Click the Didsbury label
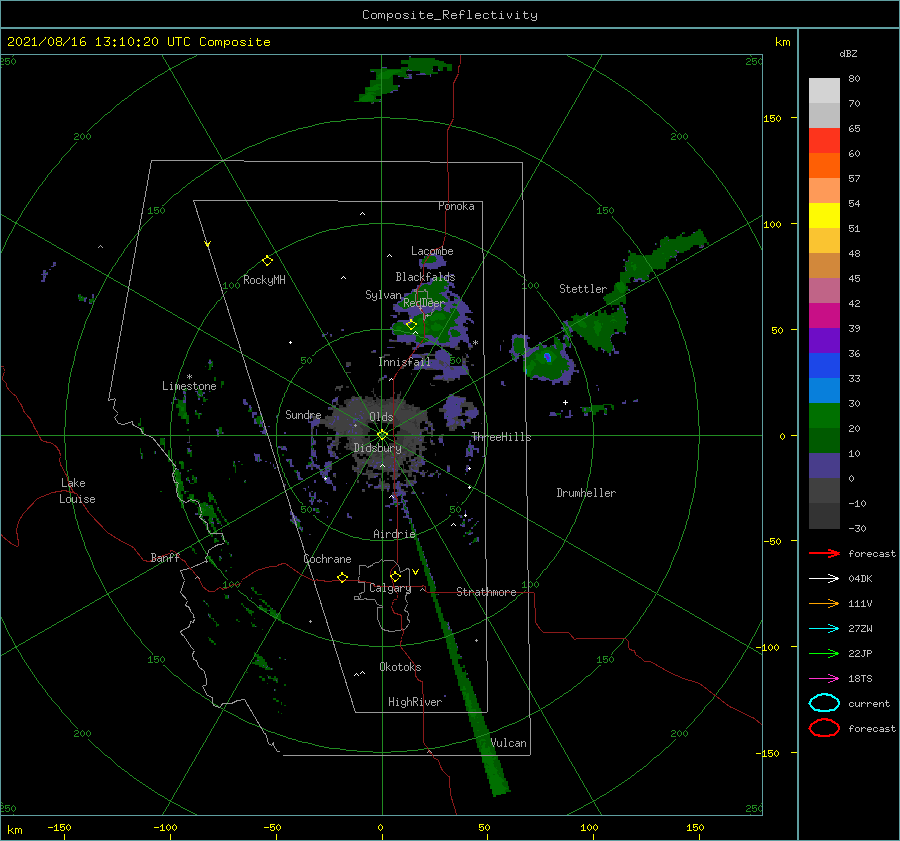This screenshot has width=900, height=841. click(377, 448)
